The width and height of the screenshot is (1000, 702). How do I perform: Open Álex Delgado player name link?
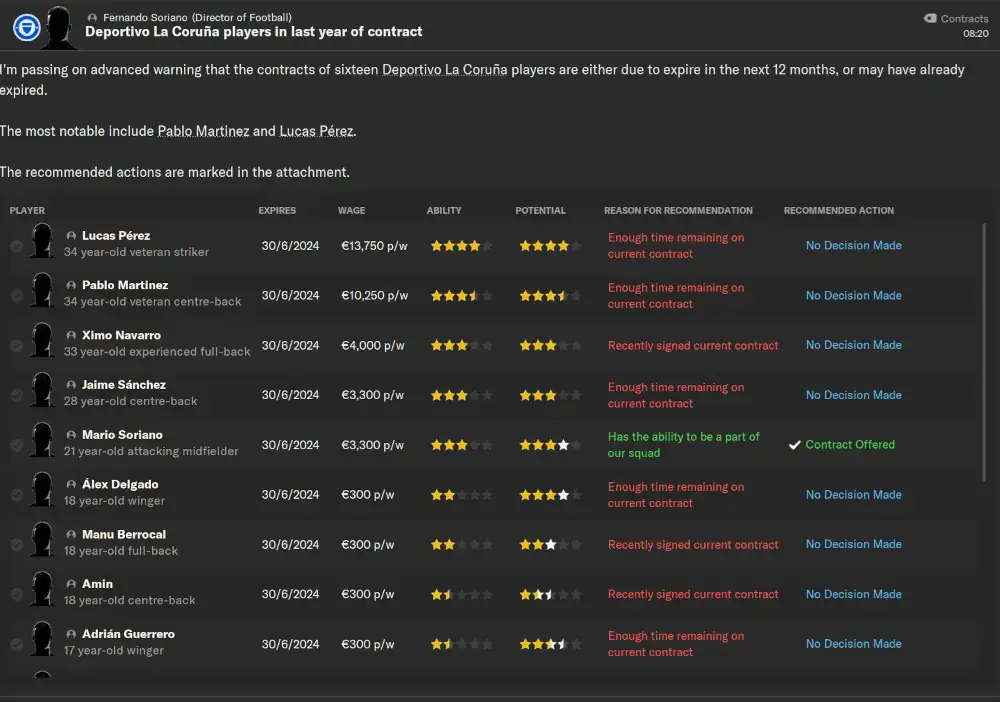120,485
